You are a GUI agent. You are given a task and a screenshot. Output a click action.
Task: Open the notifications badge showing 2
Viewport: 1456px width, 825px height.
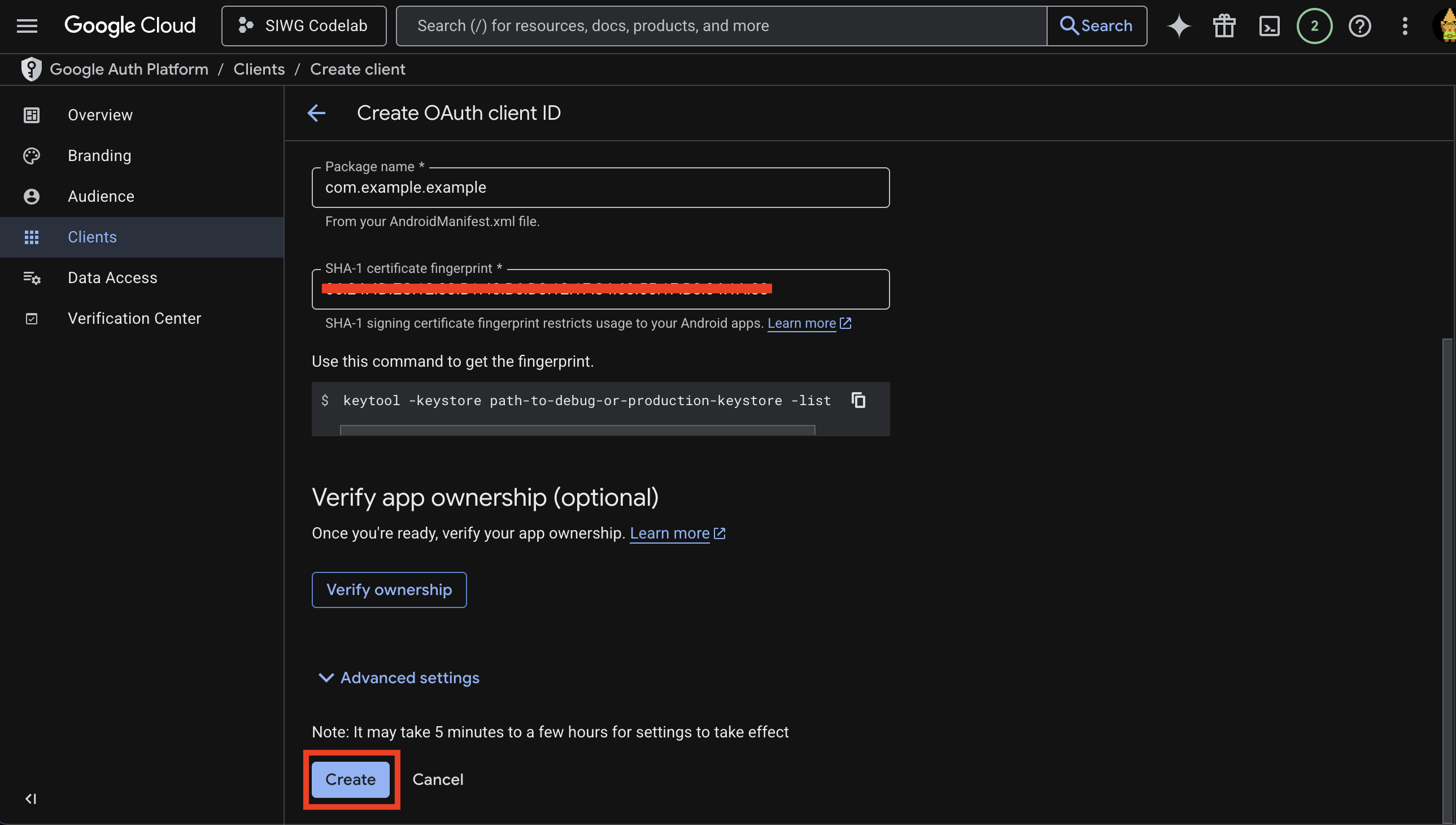click(1314, 25)
